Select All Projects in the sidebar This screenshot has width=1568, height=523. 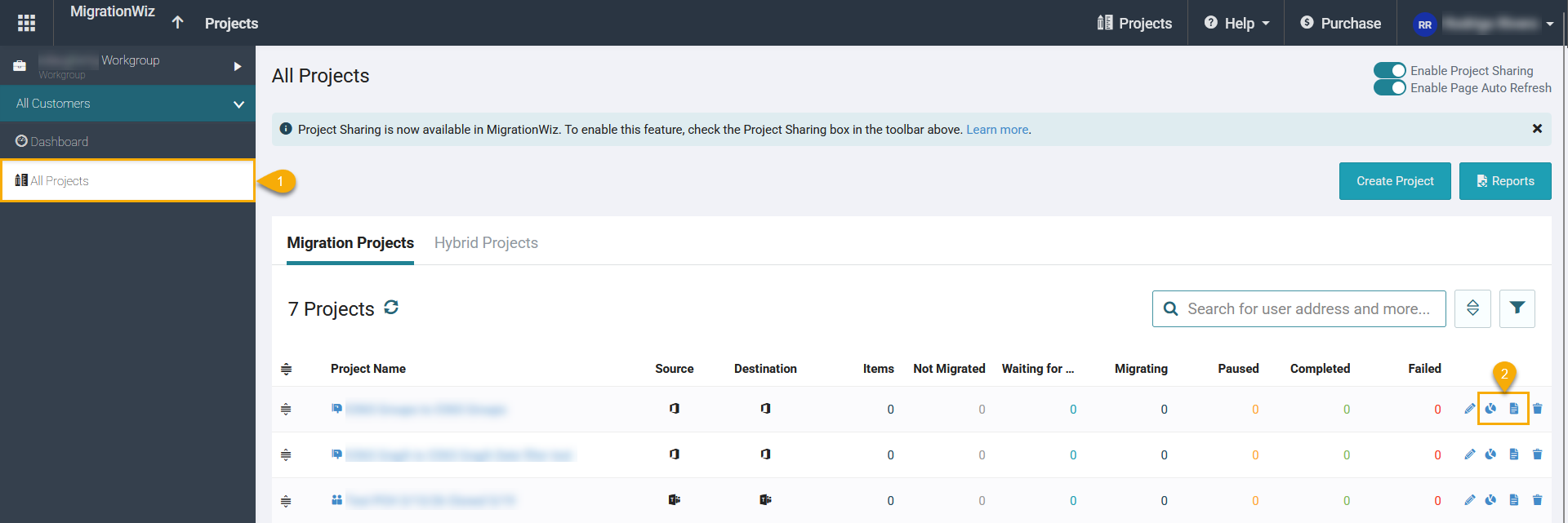pos(127,180)
